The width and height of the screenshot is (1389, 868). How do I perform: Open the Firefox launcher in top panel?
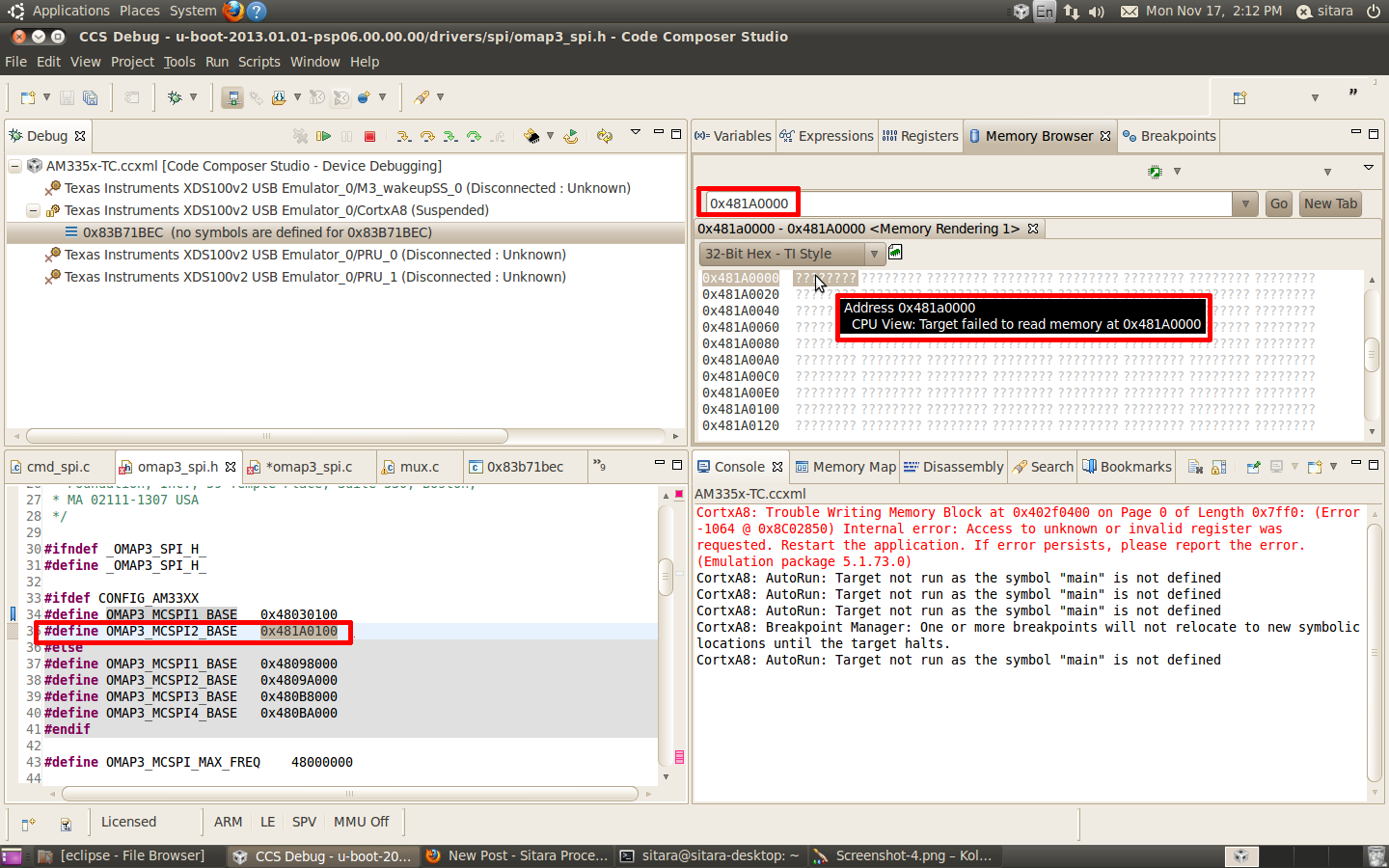[233, 11]
